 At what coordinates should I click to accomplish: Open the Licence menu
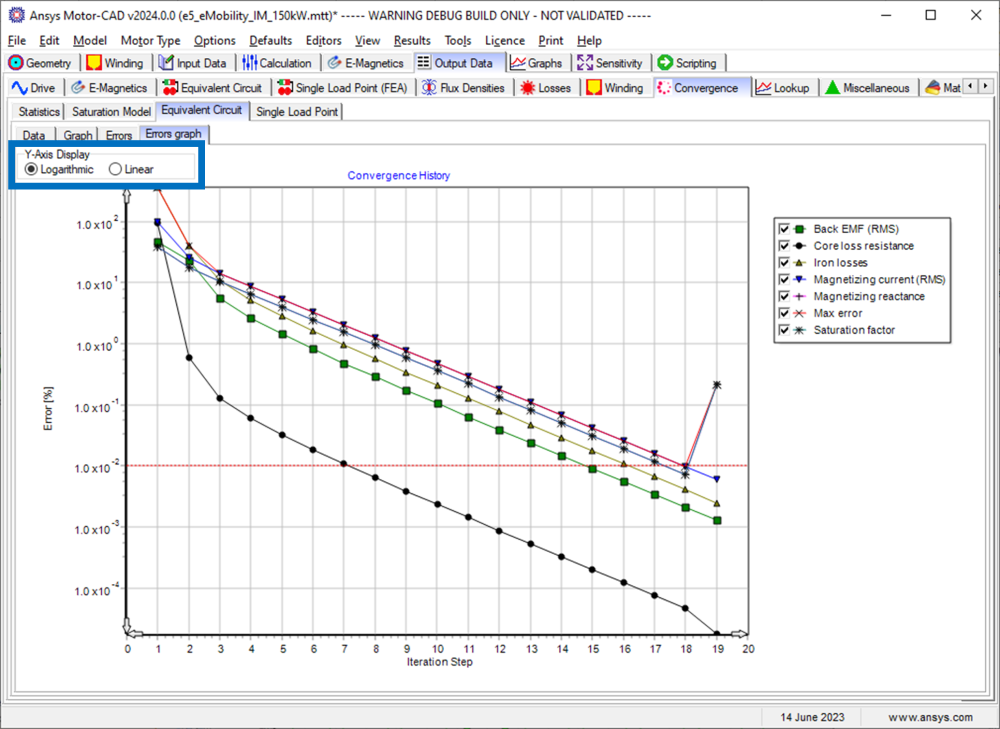click(x=504, y=40)
